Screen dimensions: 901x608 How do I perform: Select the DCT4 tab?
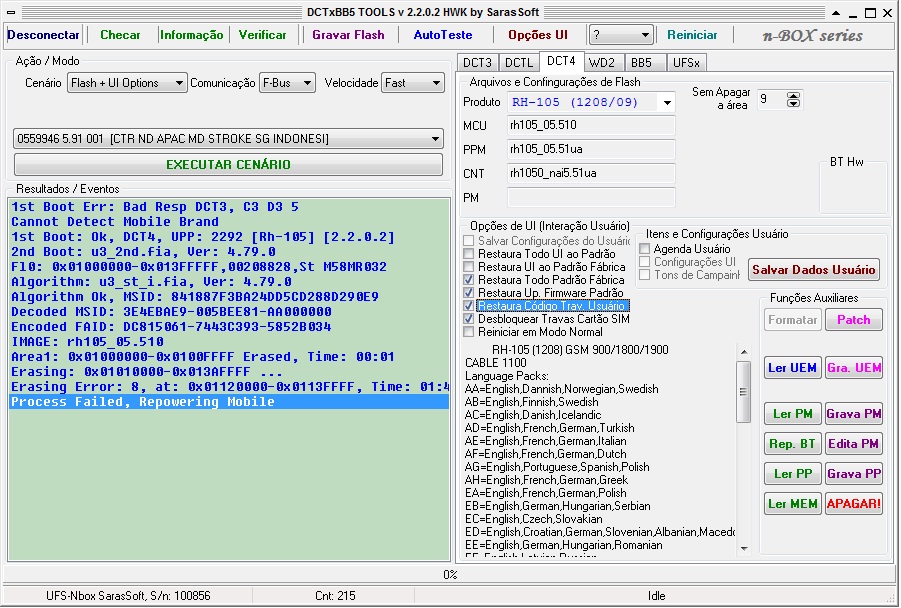561,61
